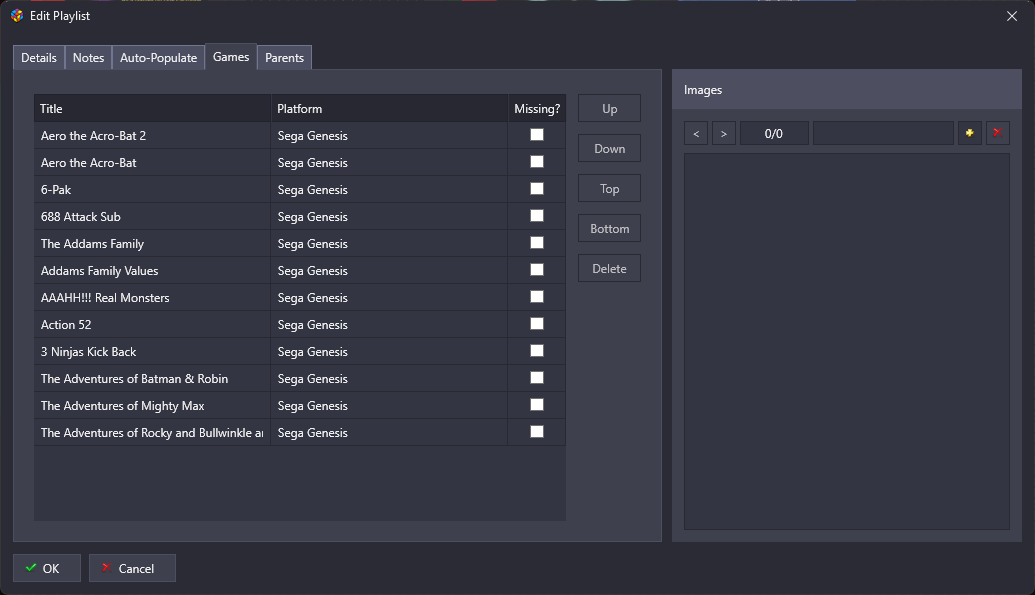Move game to Top button
Image resolution: width=1035 pixels, height=595 pixels.
pyautogui.click(x=609, y=189)
